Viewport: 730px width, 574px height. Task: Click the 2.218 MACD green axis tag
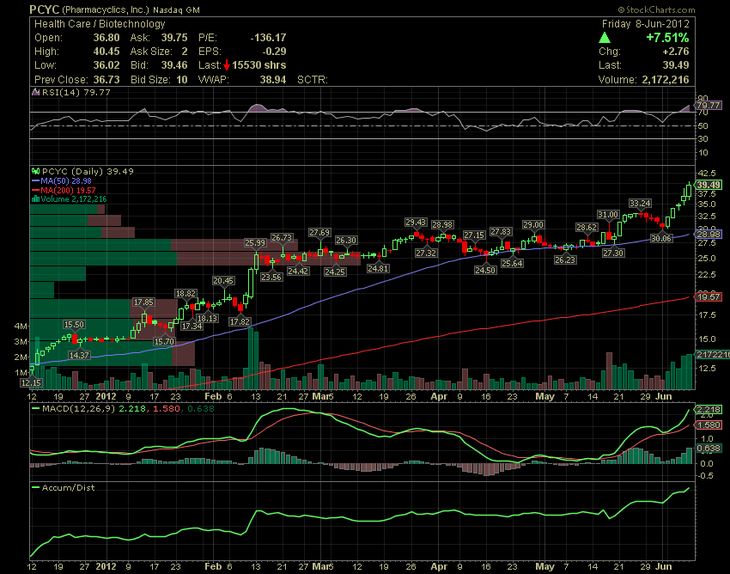[709, 410]
